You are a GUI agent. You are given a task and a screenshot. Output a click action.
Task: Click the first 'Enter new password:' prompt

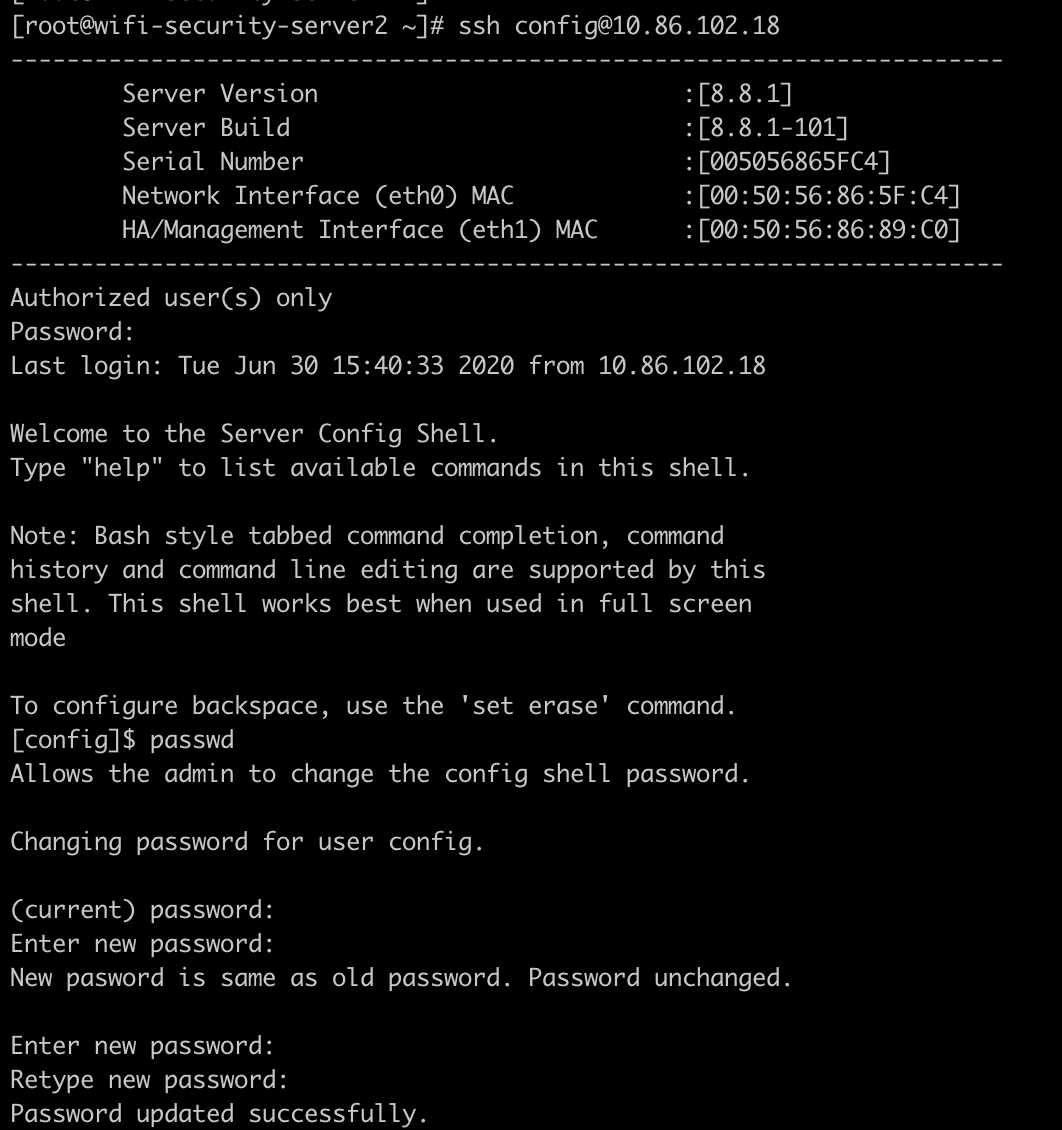(x=142, y=944)
